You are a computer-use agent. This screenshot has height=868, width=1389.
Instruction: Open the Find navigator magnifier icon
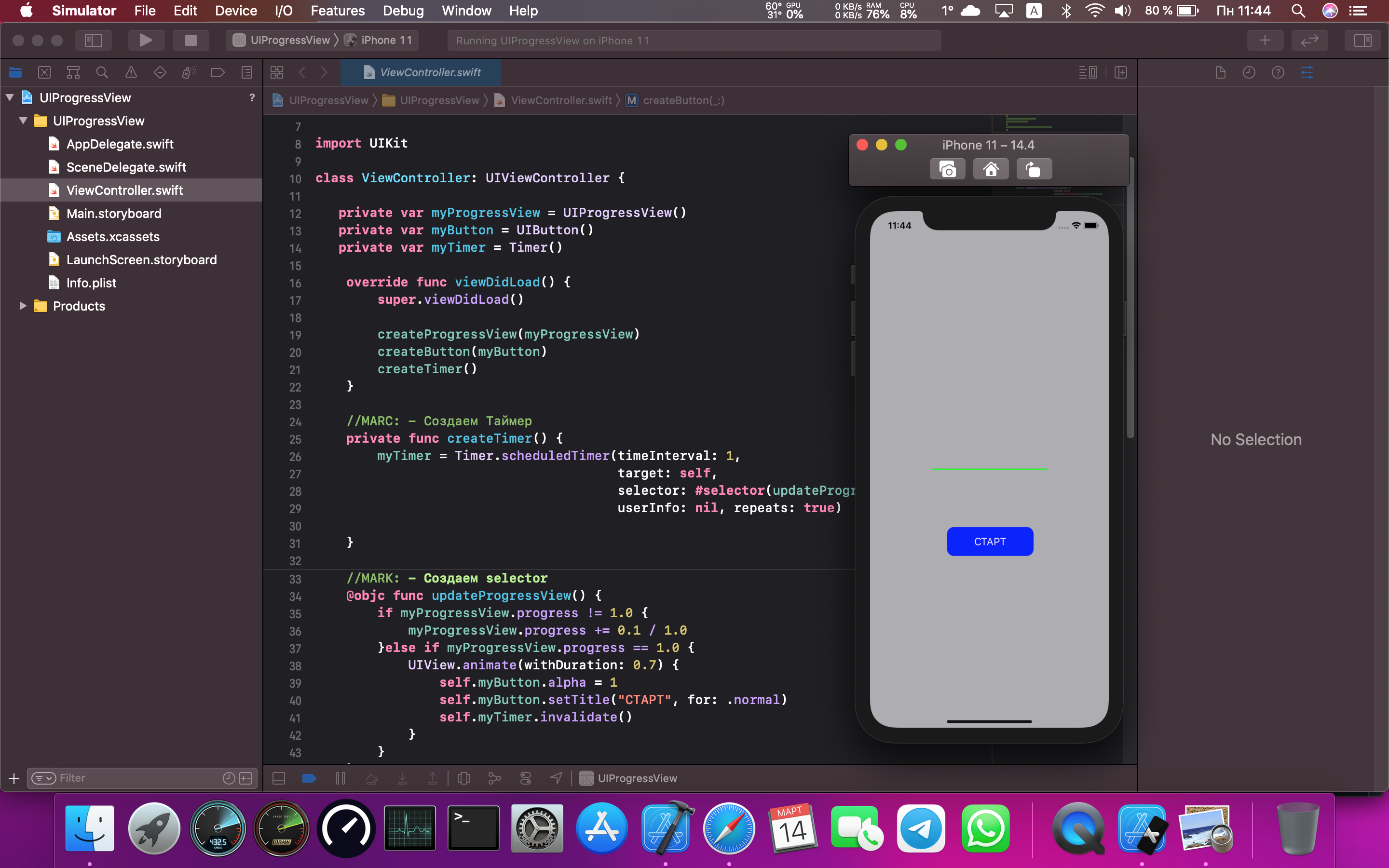(x=102, y=72)
